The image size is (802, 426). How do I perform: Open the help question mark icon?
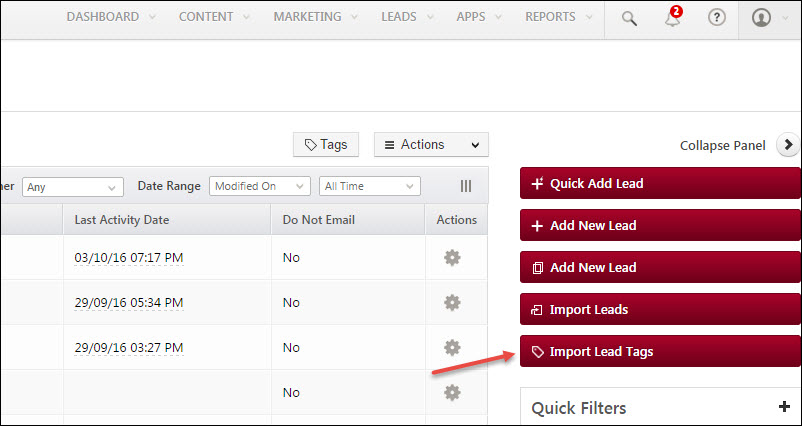pos(717,18)
